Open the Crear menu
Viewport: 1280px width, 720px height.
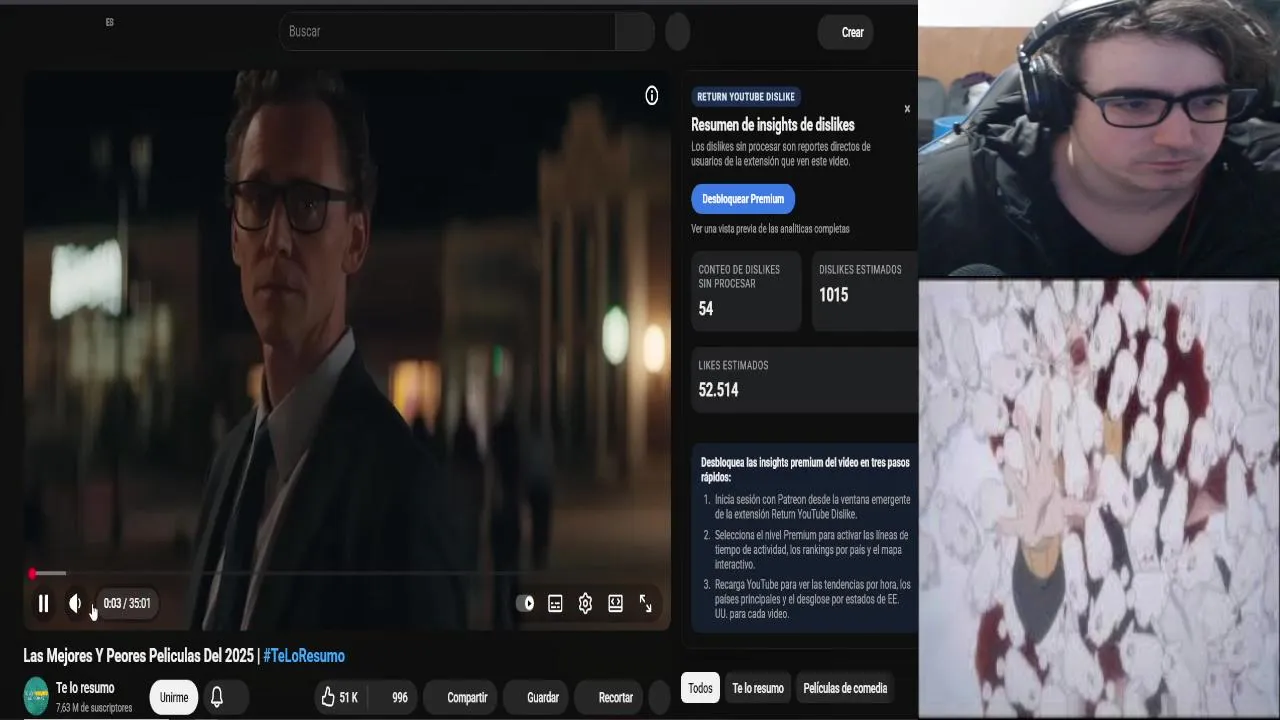click(846, 32)
